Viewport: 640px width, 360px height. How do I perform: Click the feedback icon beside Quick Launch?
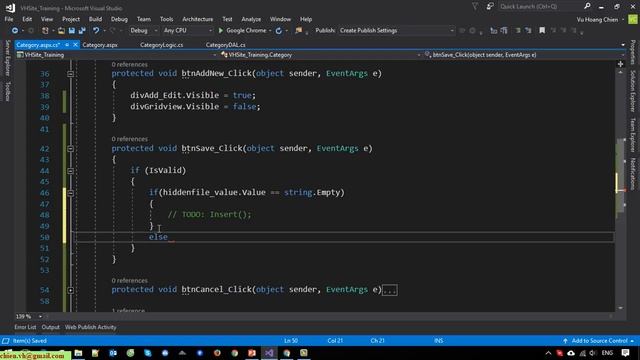490,6
